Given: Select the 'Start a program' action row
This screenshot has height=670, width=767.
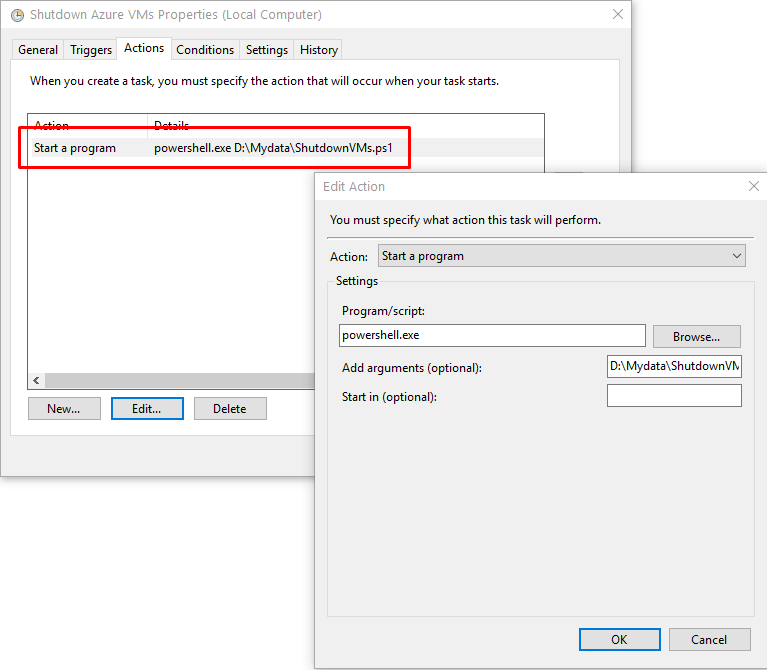Looking at the screenshot, I should (287, 148).
